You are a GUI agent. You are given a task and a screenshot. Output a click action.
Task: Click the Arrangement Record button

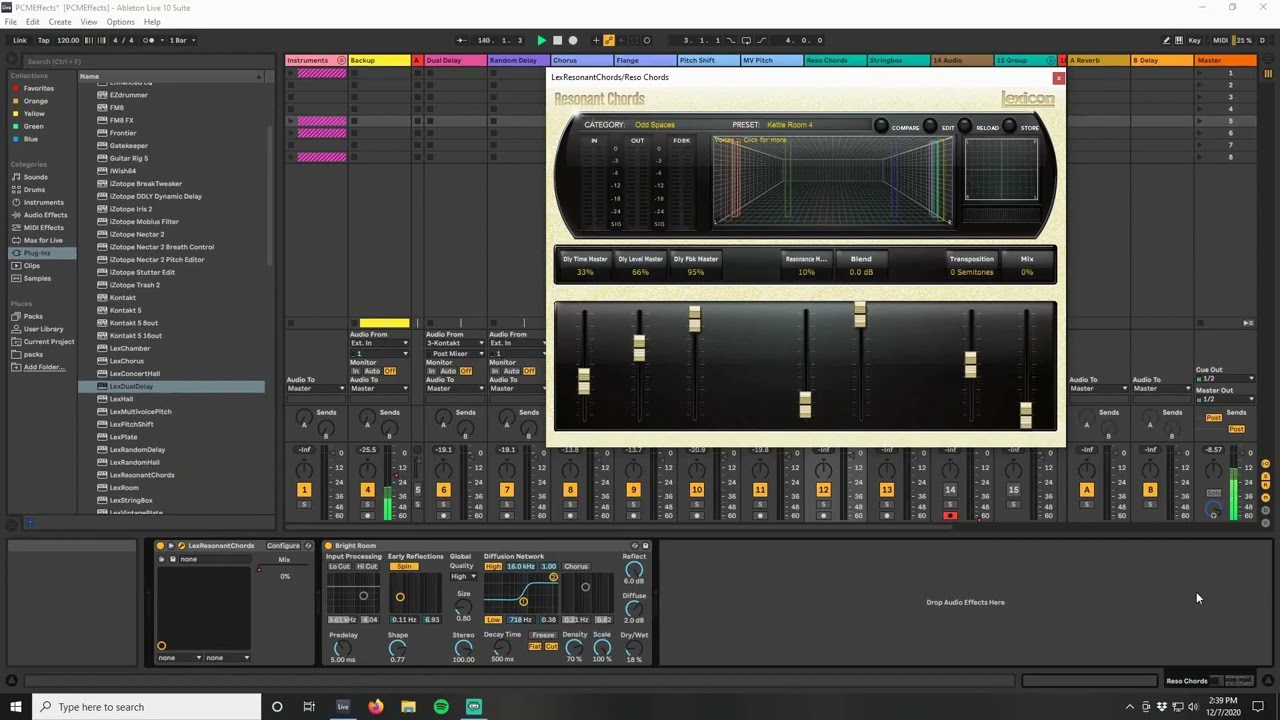point(573,40)
